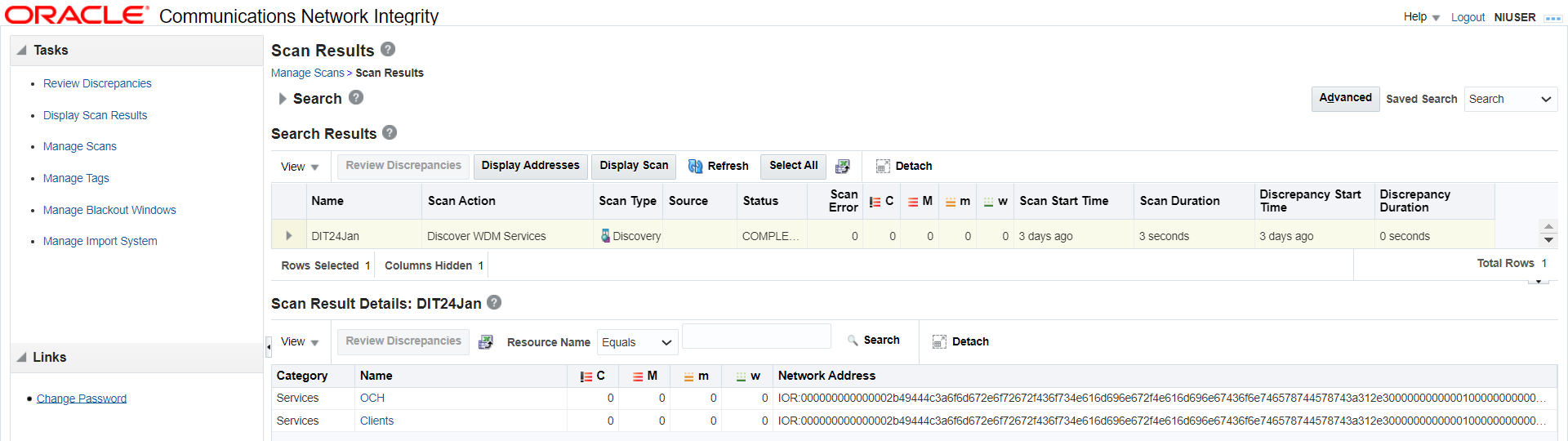This screenshot has height=441, width=1568.
Task: Click export icon in Scan Result Details toolbar
Action: click(486, 341)
